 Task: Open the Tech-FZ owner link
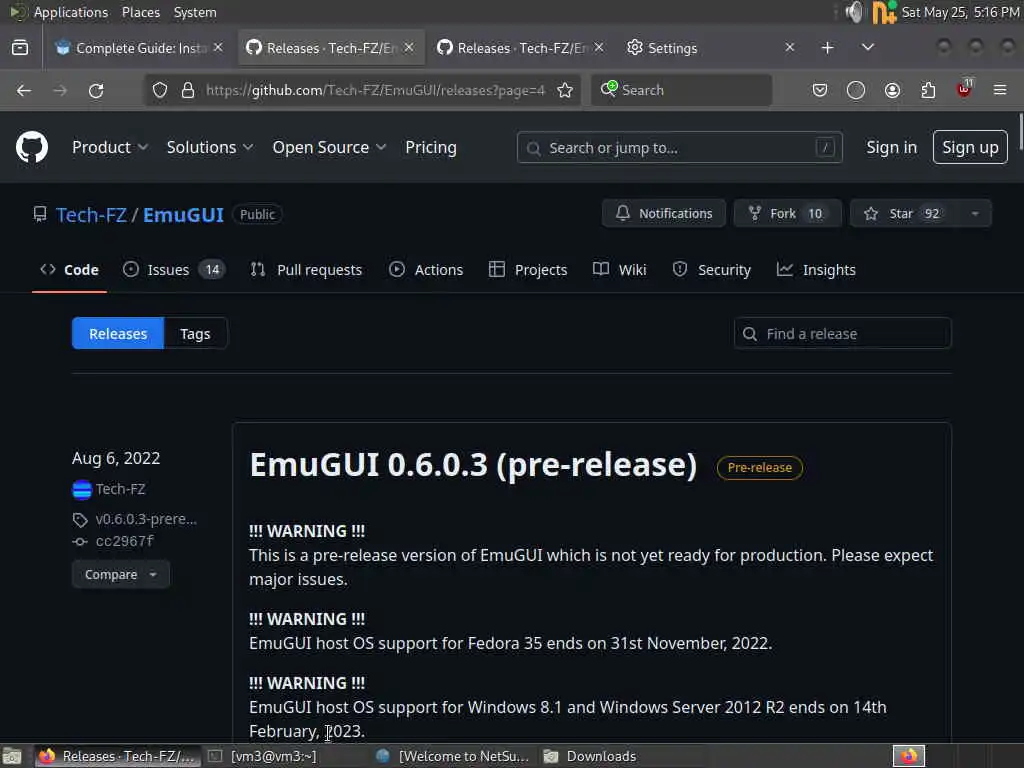pos(91,215)
